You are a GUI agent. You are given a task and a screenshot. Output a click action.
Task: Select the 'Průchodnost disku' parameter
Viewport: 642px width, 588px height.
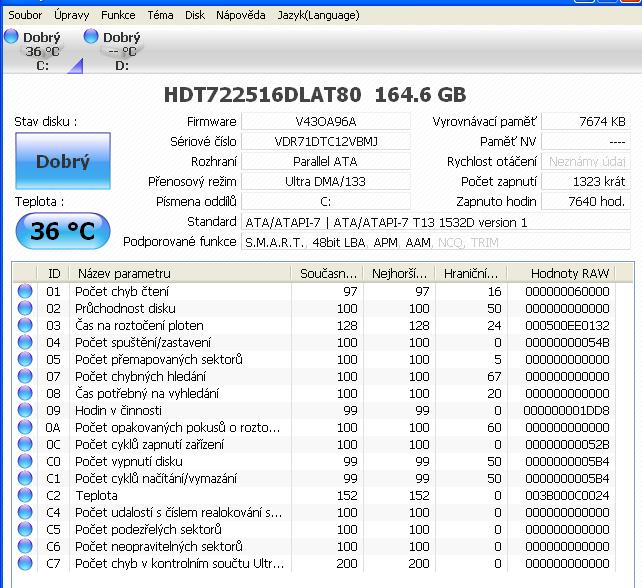pyautogui.click(x=125, y=308)
